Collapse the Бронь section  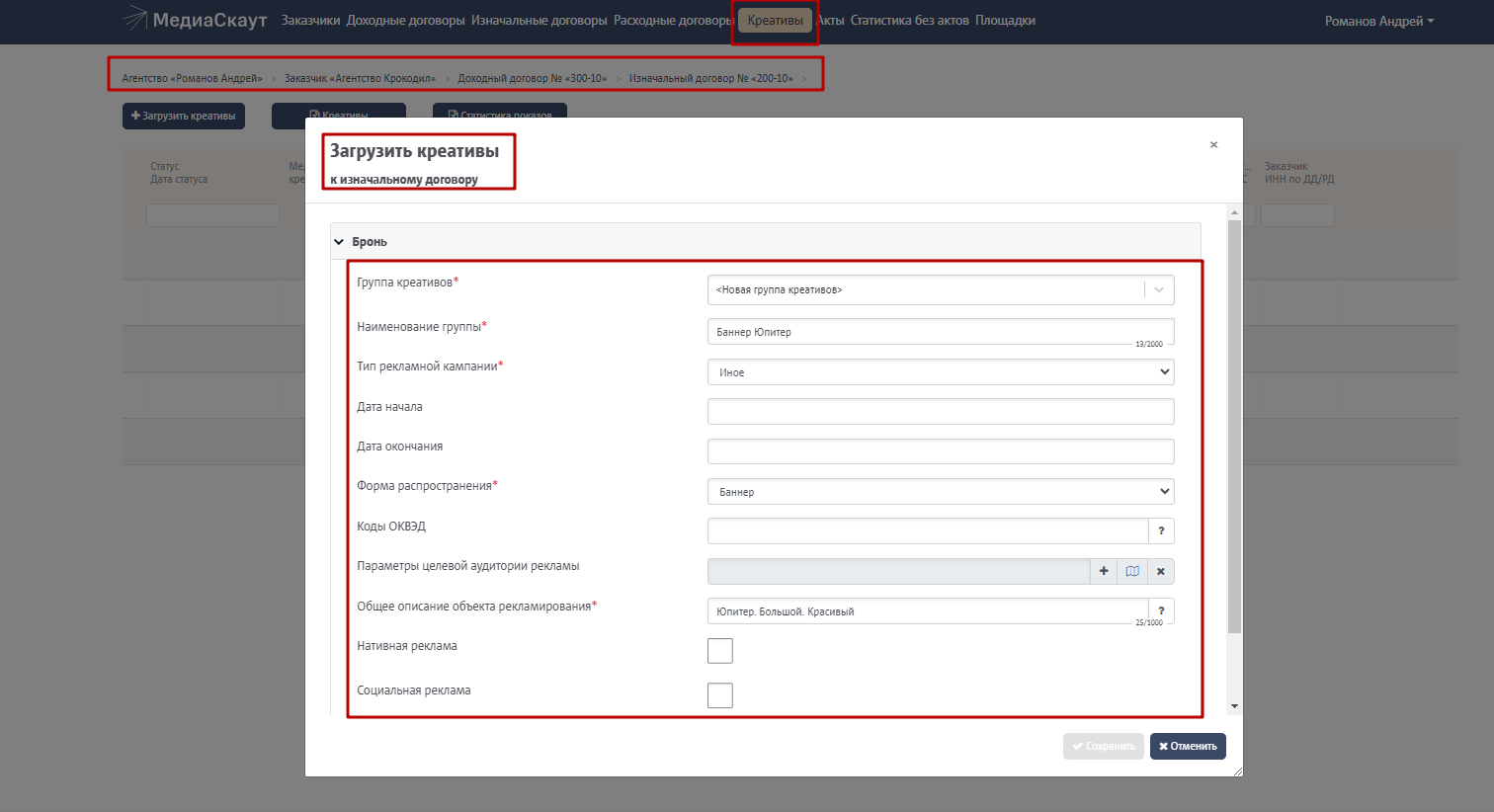[765, 242]
